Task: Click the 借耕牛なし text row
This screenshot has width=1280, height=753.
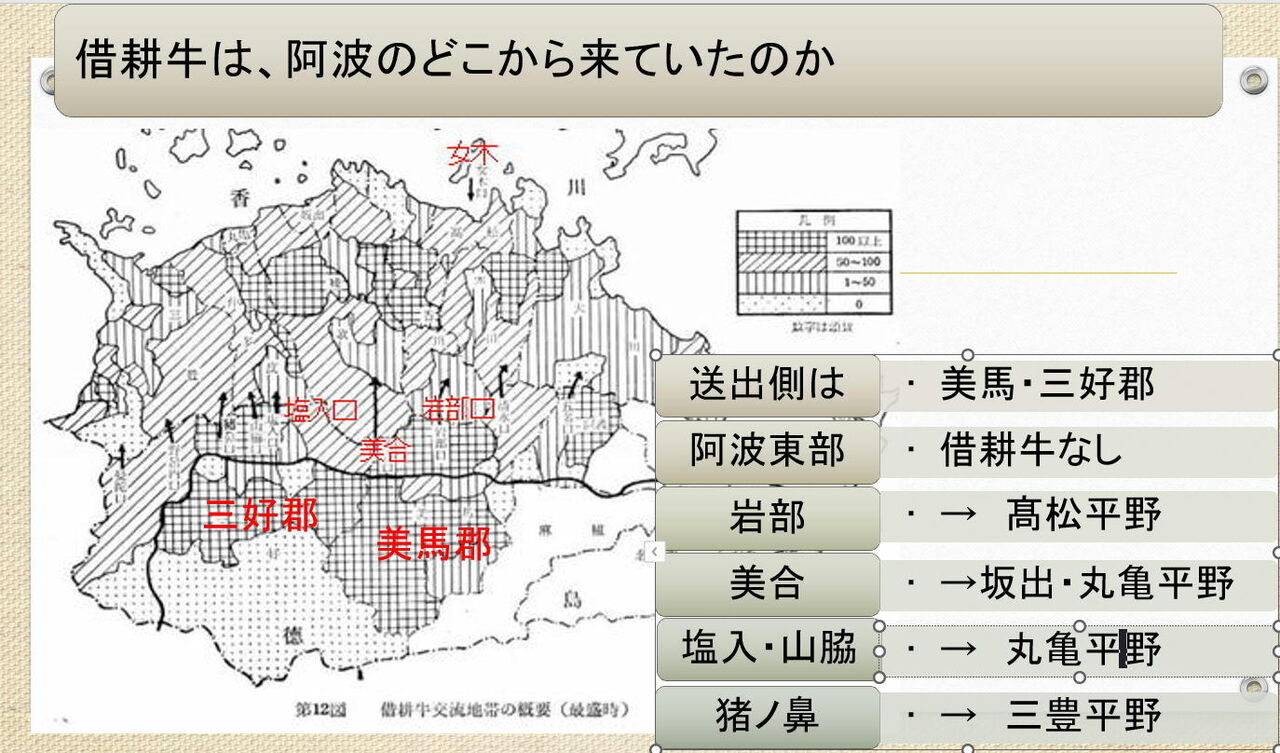Action: tap(1080, 451)
